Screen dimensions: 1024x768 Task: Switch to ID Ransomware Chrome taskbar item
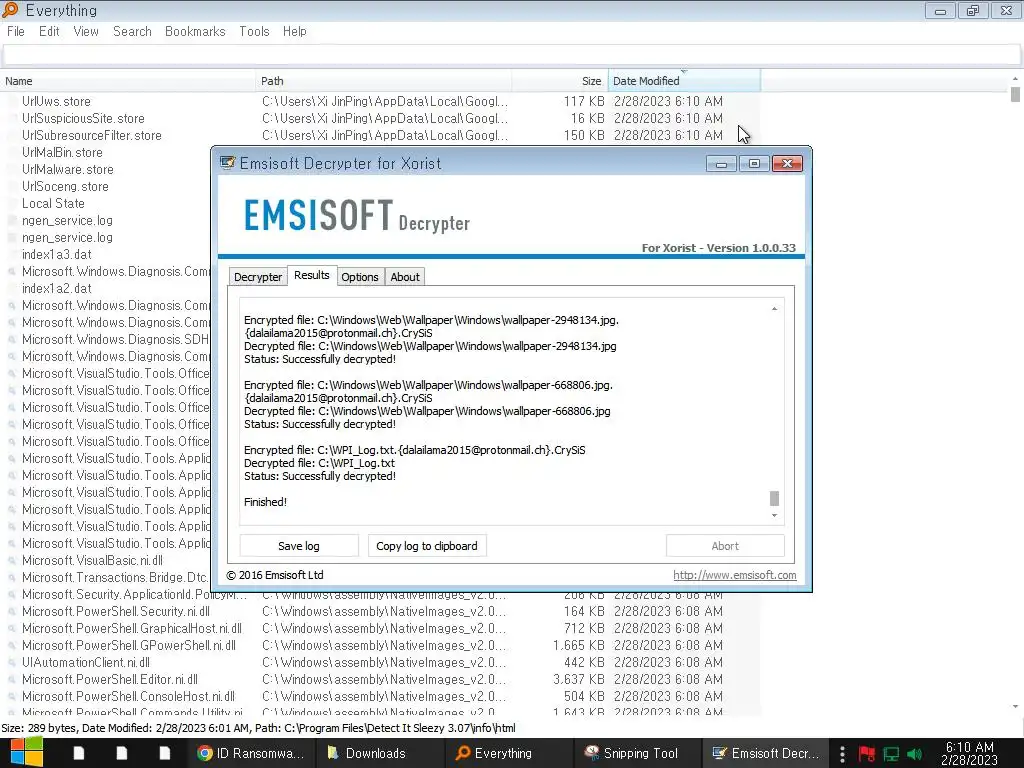point(250,753)
